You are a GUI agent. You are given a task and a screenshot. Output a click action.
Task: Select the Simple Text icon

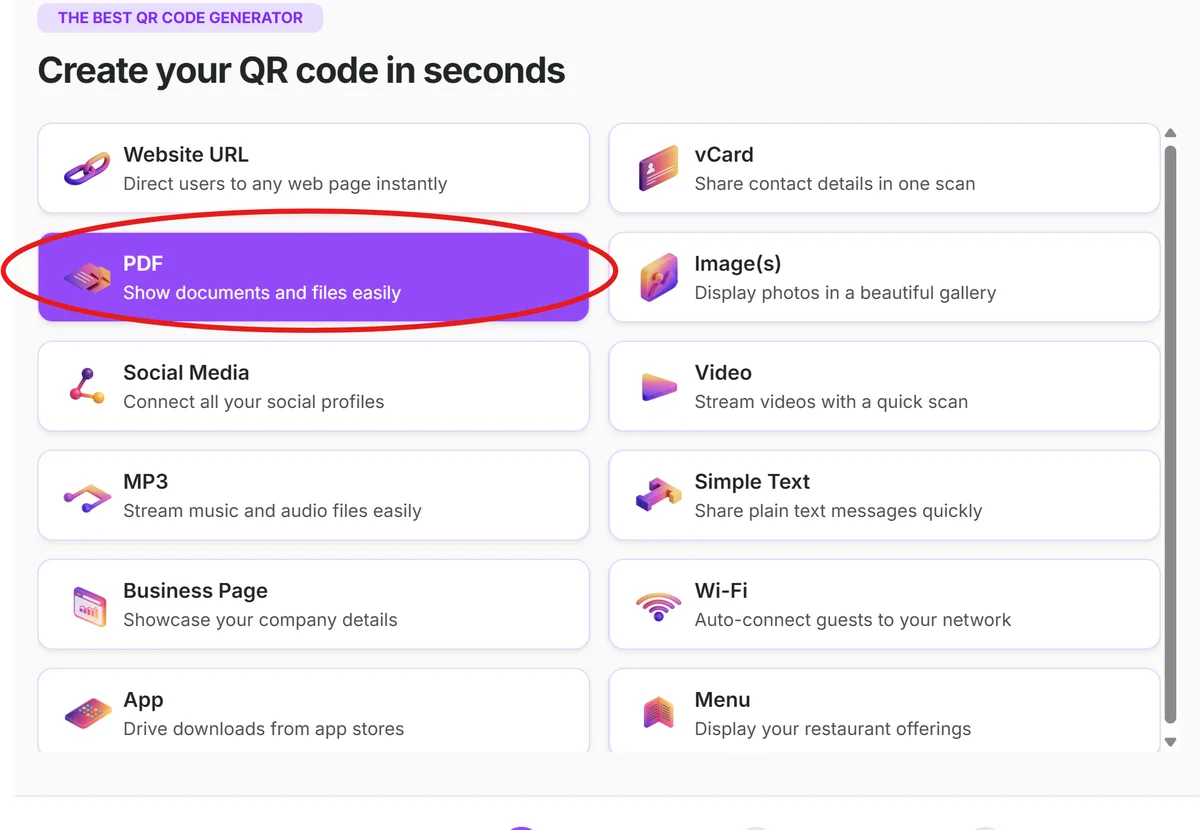tap(658, 495)
